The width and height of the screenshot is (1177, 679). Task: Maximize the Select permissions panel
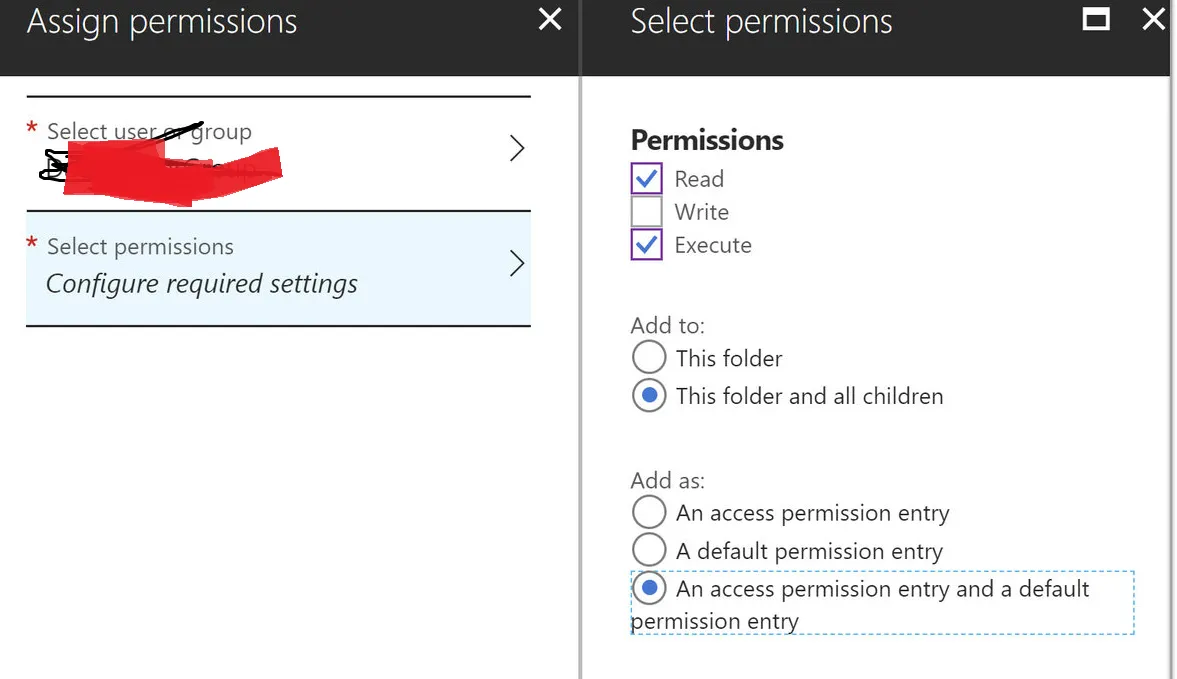1096,19
